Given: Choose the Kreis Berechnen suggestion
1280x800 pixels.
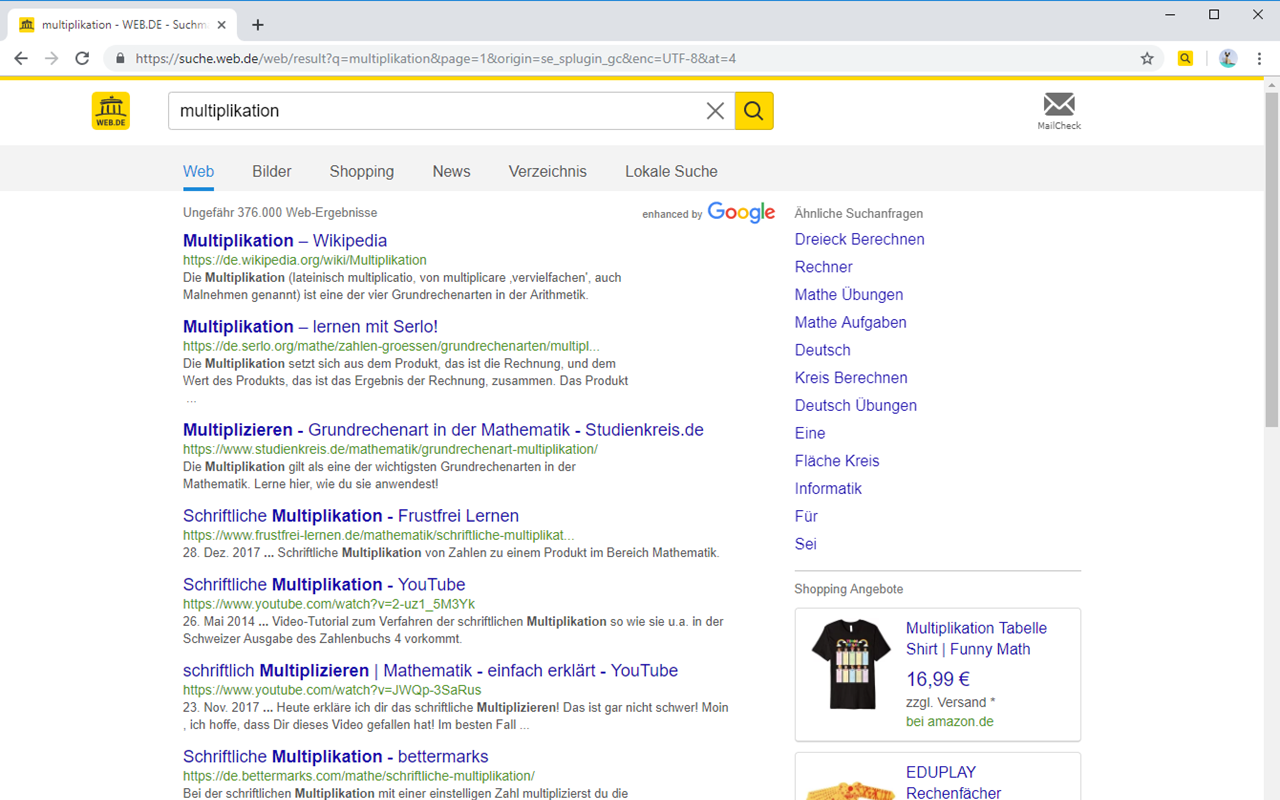Looking at the screenshot, I should point(851,378).
